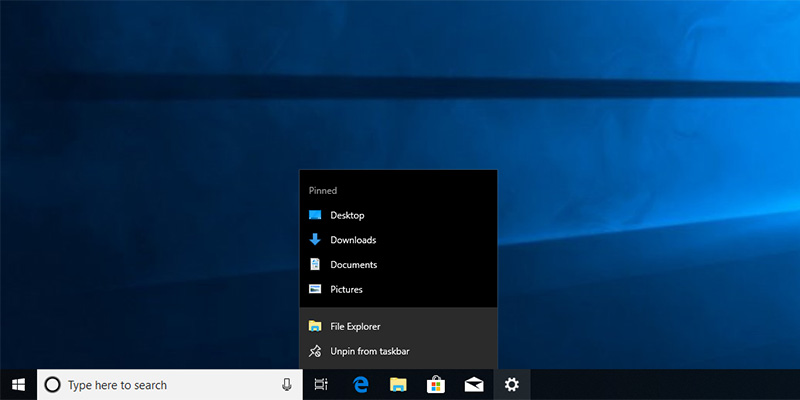This screenshot has width=800, height=400.
Task: Click File Explorer entry in jump list
Action: (355, 326)
